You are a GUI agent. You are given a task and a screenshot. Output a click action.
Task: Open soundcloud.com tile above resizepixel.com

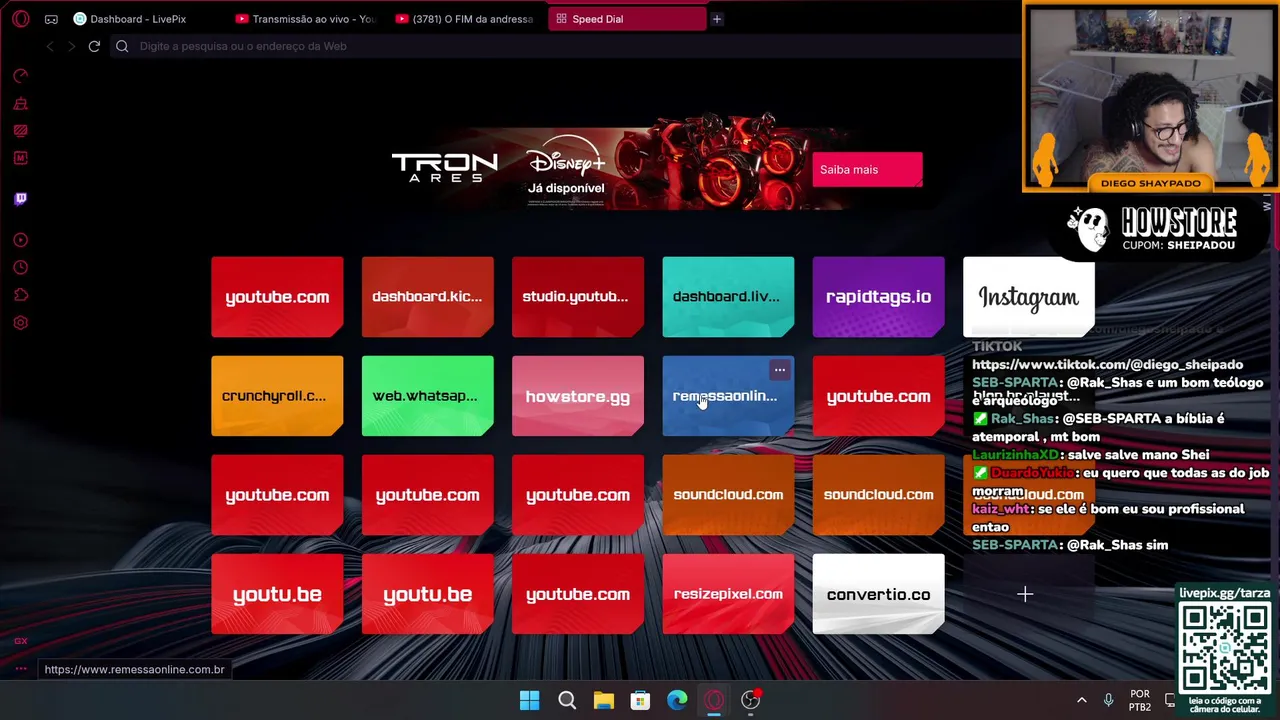(x=728, y=495)
